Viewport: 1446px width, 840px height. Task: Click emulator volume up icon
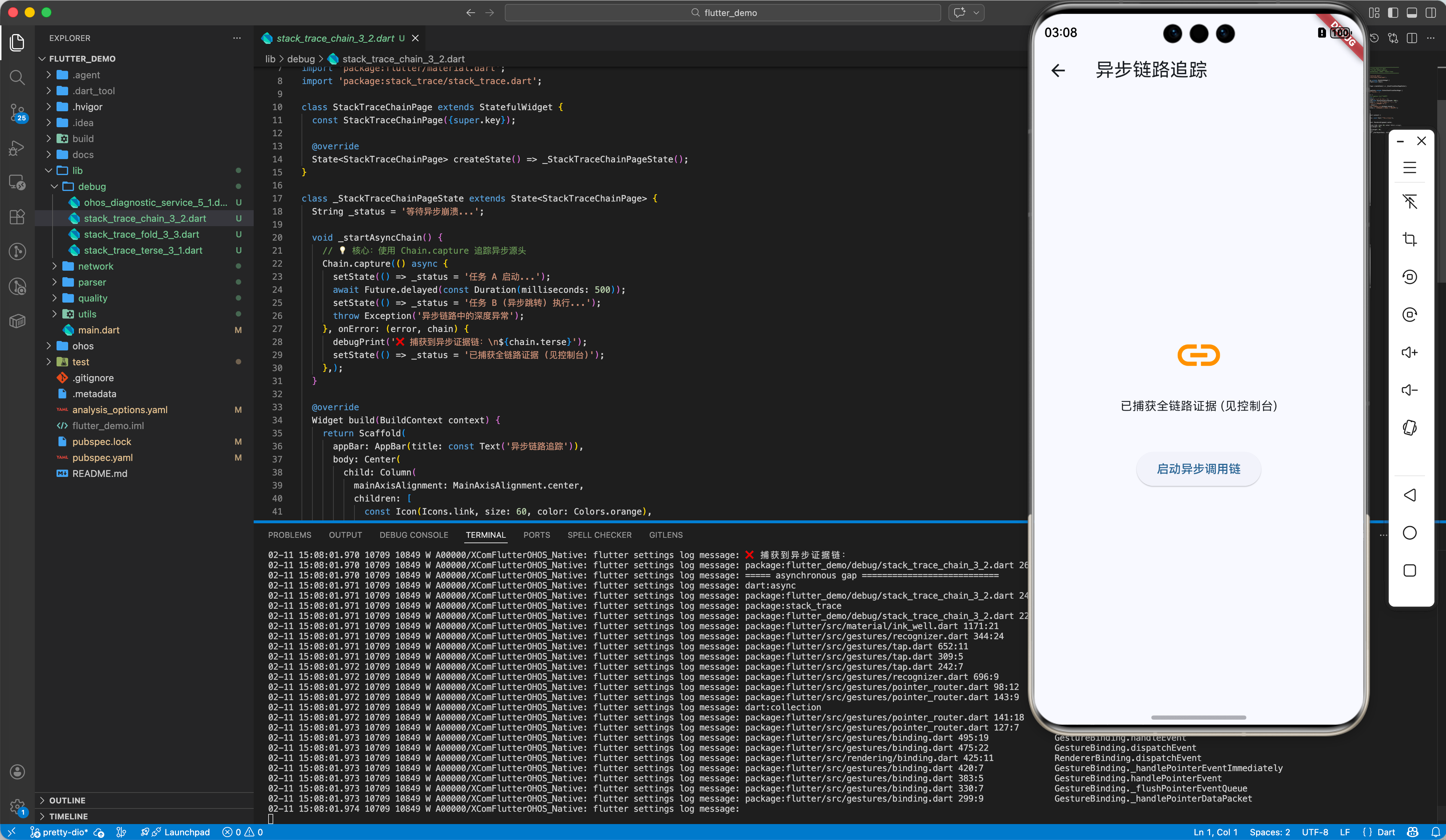pos(1409,352)
